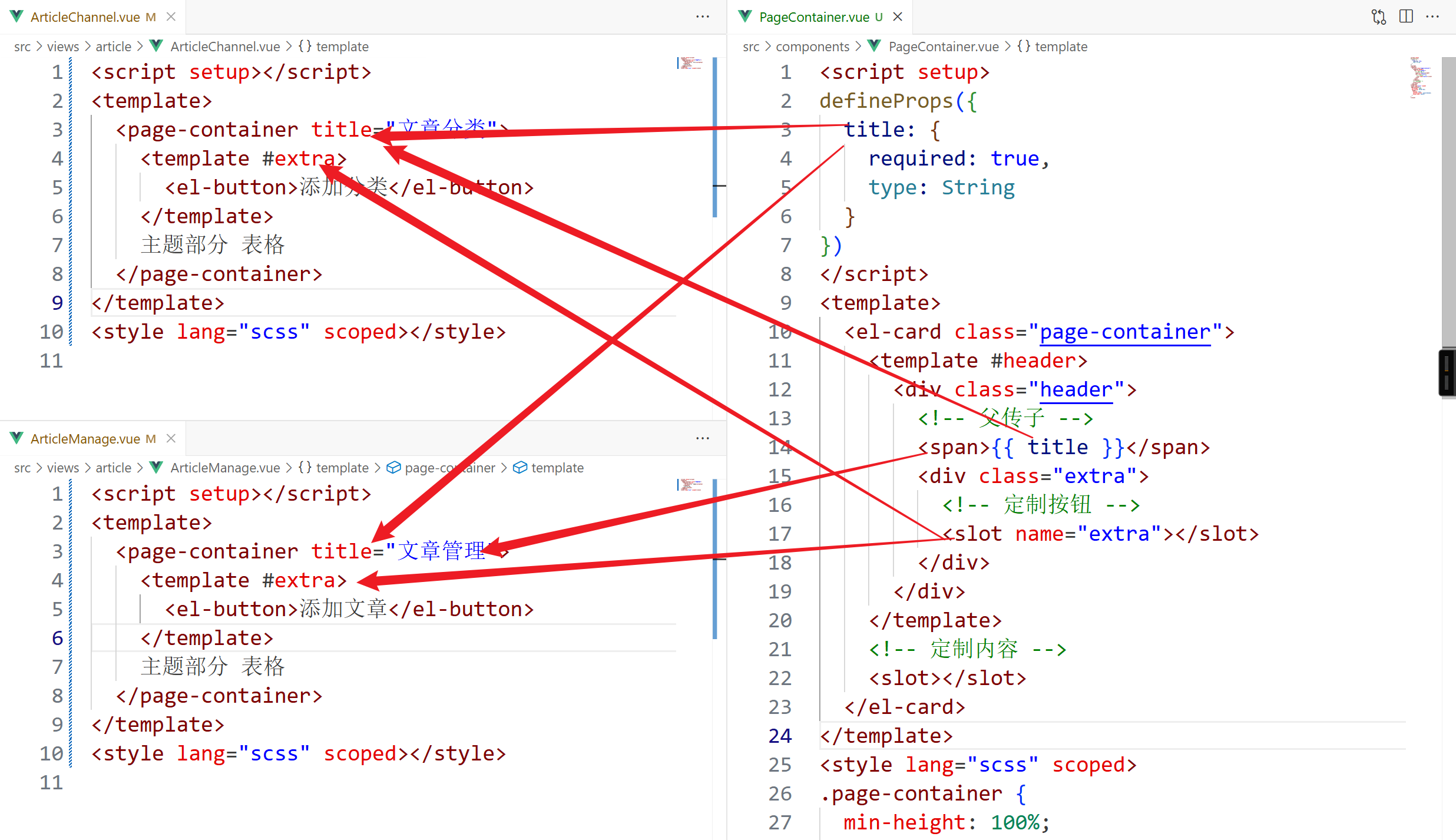Close the ArticleChannel.vue tab
The width and height of the screenshot is (1456, 840).
(171, 16)
